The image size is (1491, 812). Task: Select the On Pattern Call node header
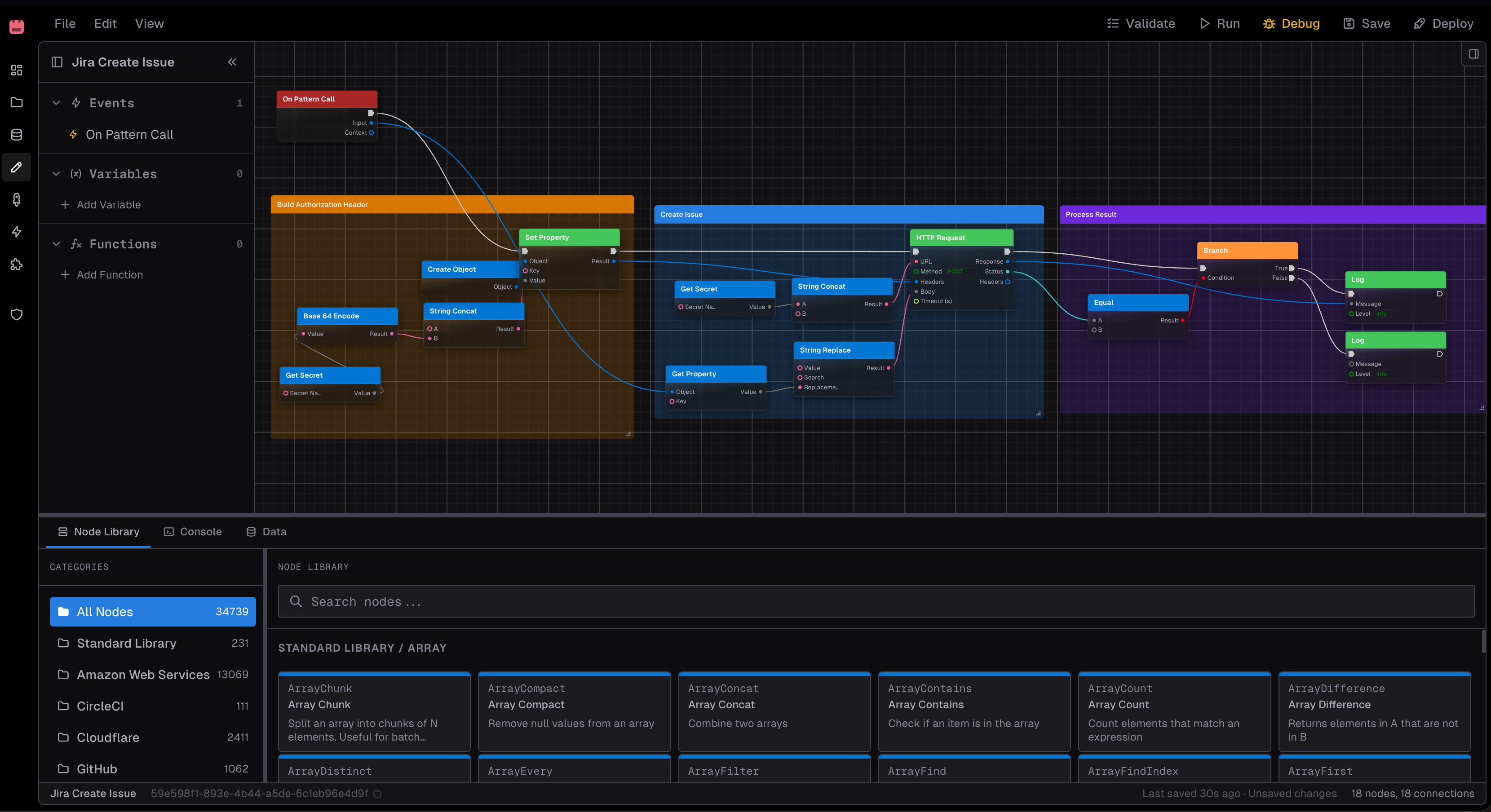click(327, 99)
